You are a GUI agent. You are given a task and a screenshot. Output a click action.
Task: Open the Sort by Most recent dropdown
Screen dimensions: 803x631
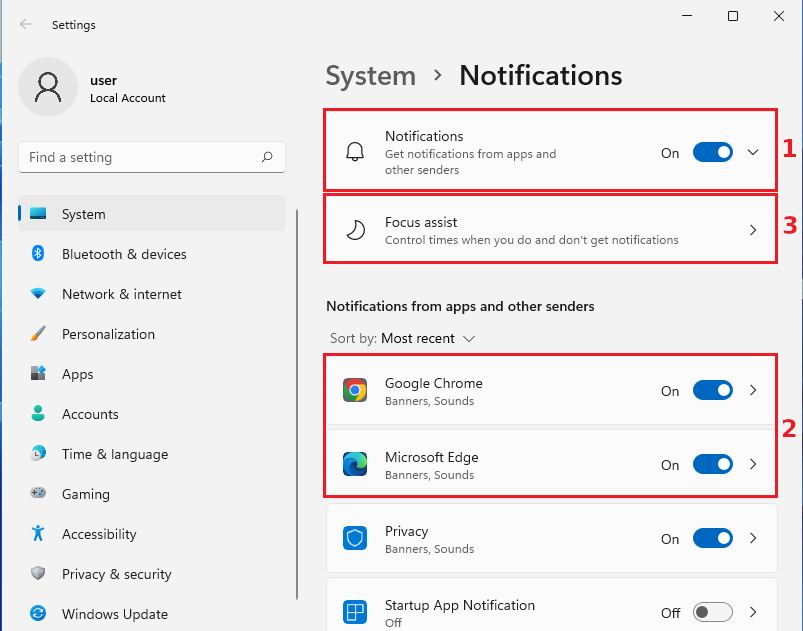click(x=403, y=339)
